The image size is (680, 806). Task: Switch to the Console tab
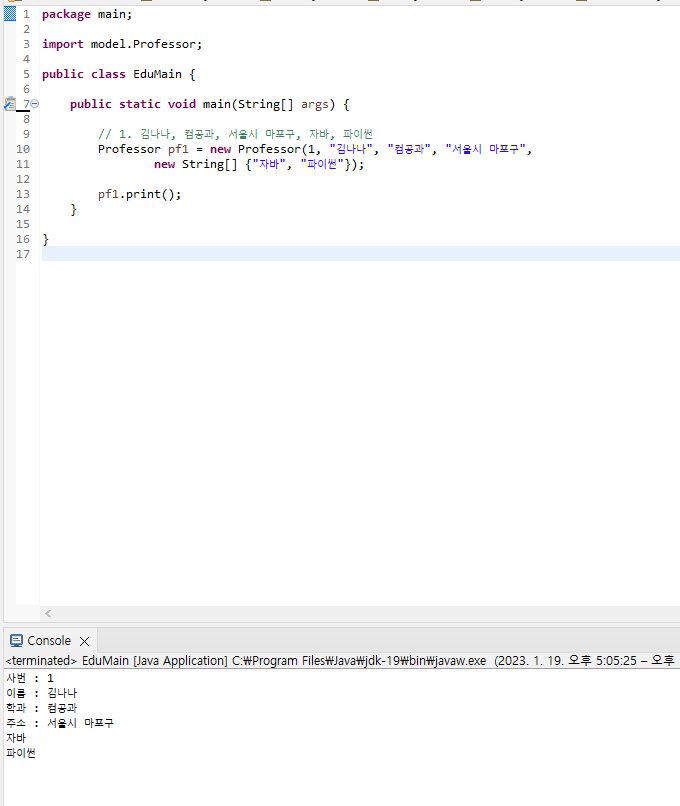coord(49,640)
